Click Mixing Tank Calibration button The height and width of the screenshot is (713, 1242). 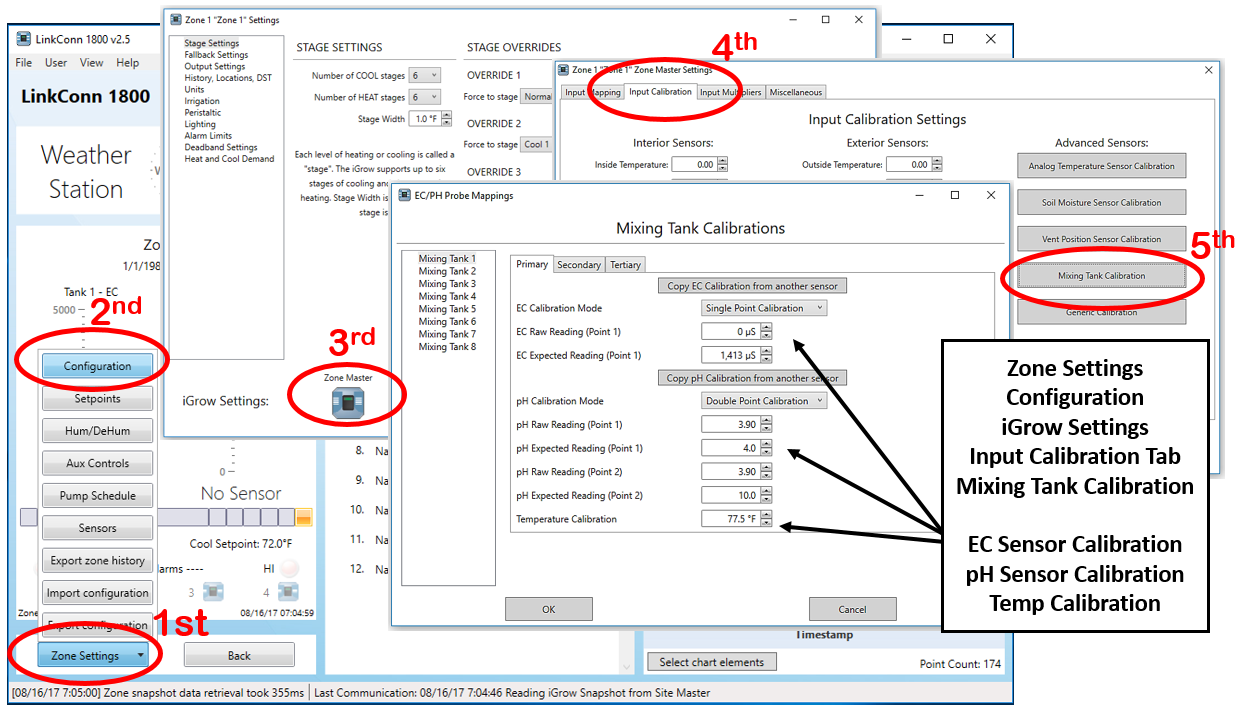point(1101,276)
